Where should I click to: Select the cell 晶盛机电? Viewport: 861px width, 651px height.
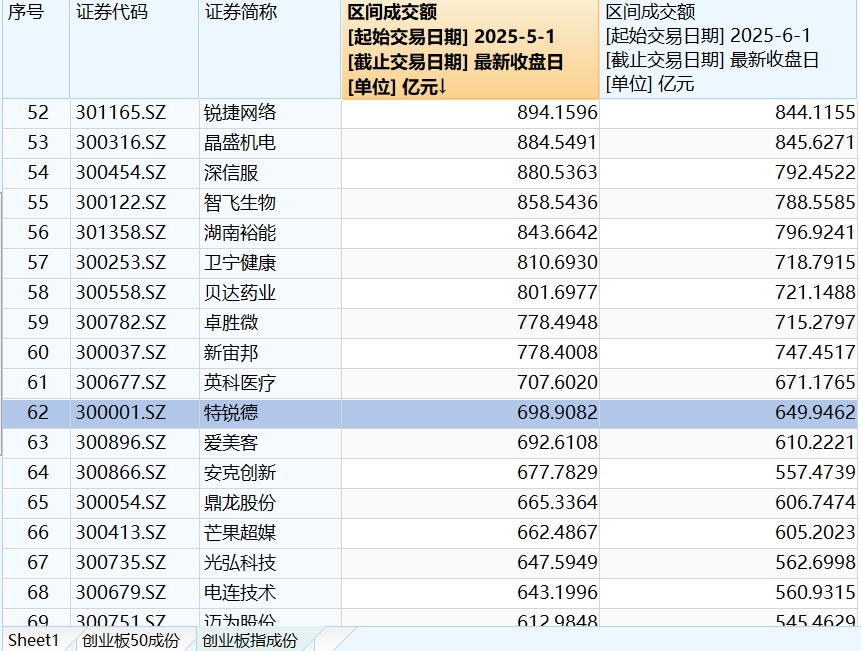[x=270, y=143]
